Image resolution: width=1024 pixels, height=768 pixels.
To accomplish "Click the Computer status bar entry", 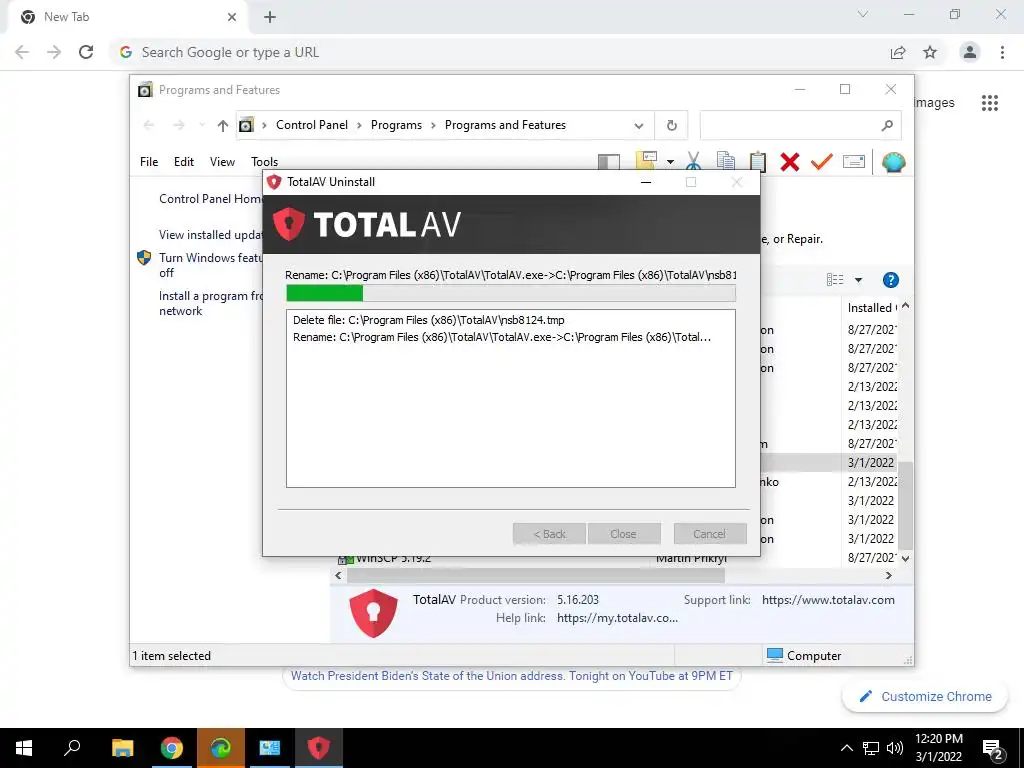I will [x=804, y=655].
